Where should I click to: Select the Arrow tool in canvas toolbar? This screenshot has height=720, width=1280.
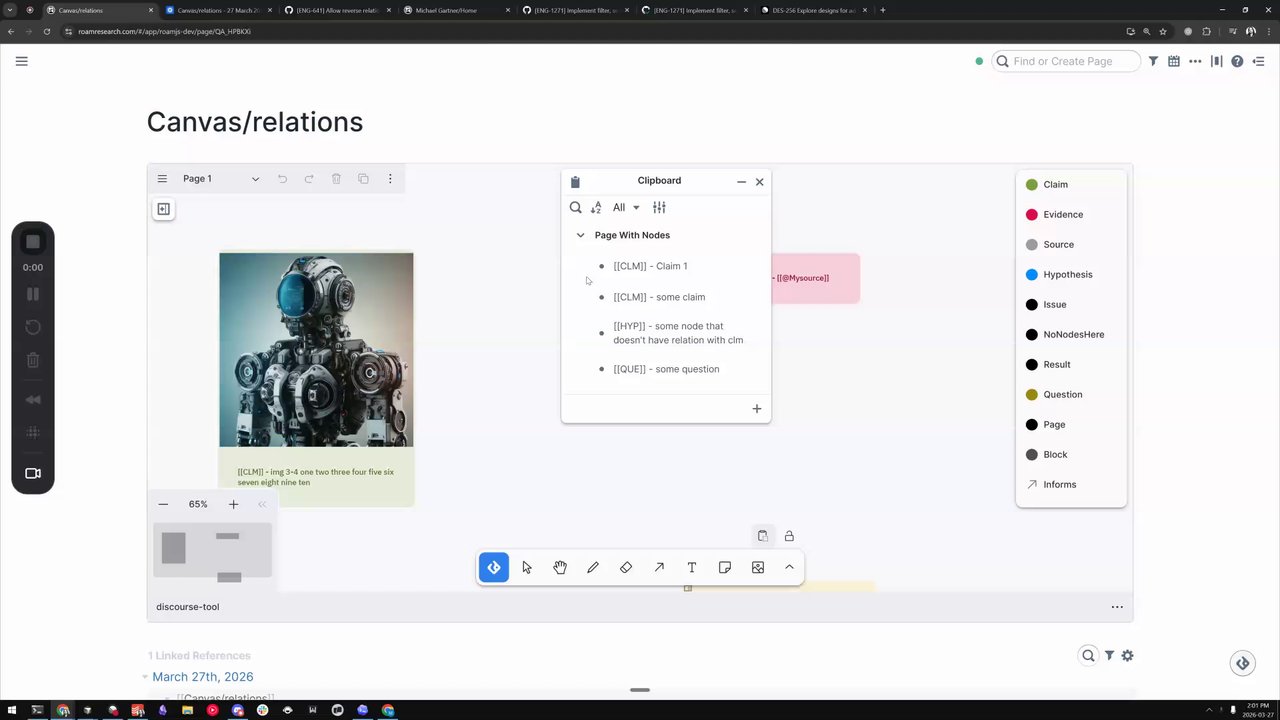[659, 568]
